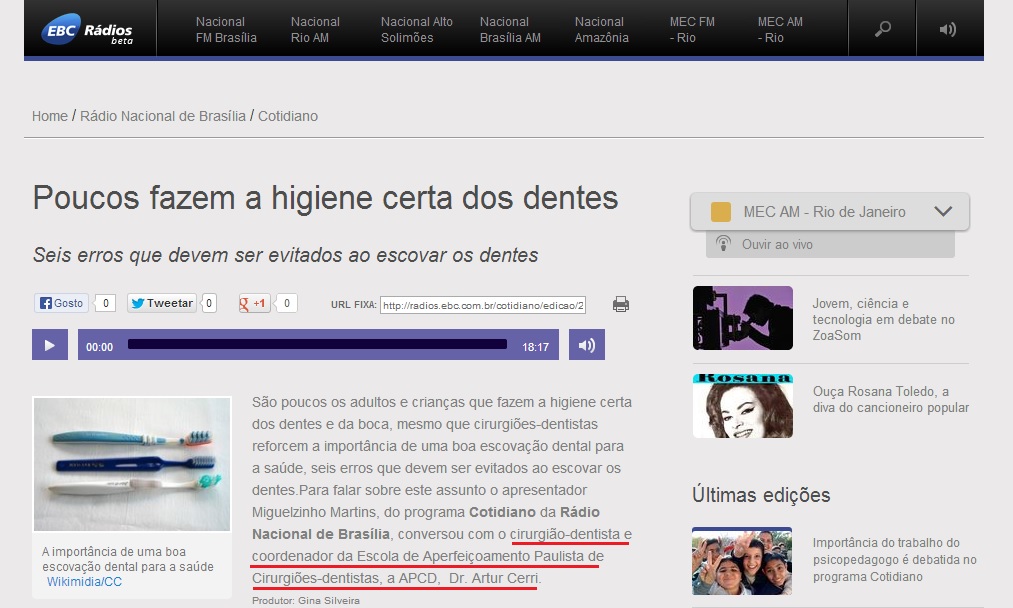Click Ouvir ao vivo live button
The width and height of the screenshot is (1013, 608).
776,244
